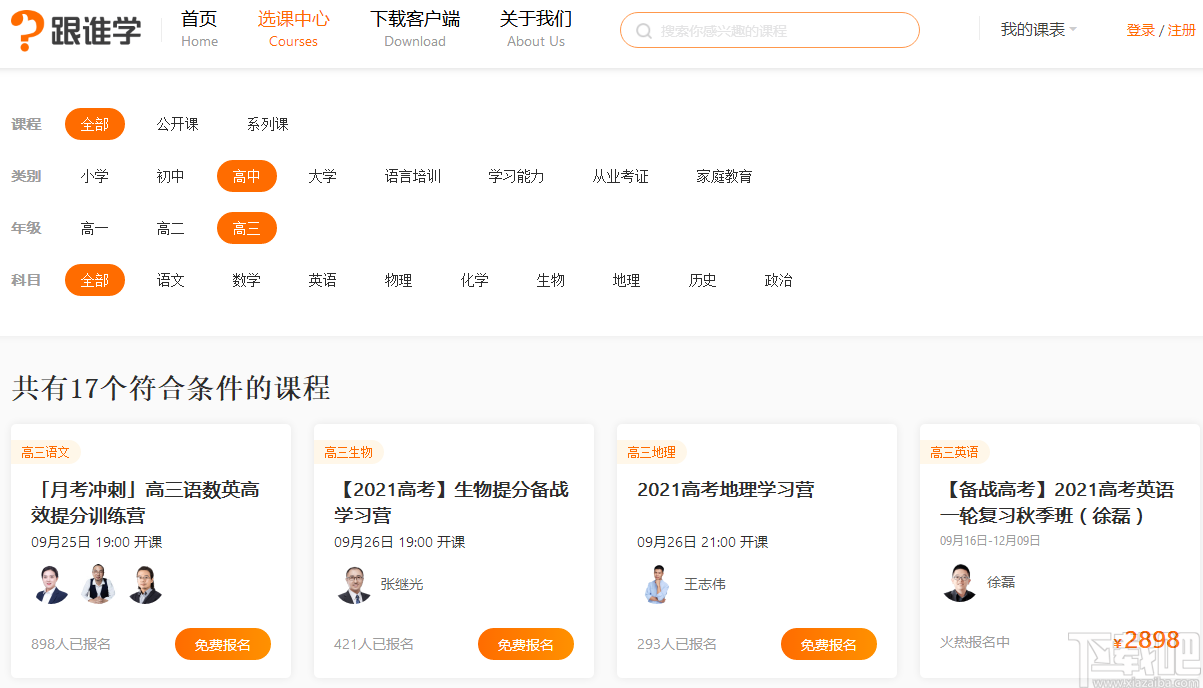The height and width of the screenshot is (688, 1203).
Task: Choose 高三 grade filter
Action: click(x=247, y=228)
